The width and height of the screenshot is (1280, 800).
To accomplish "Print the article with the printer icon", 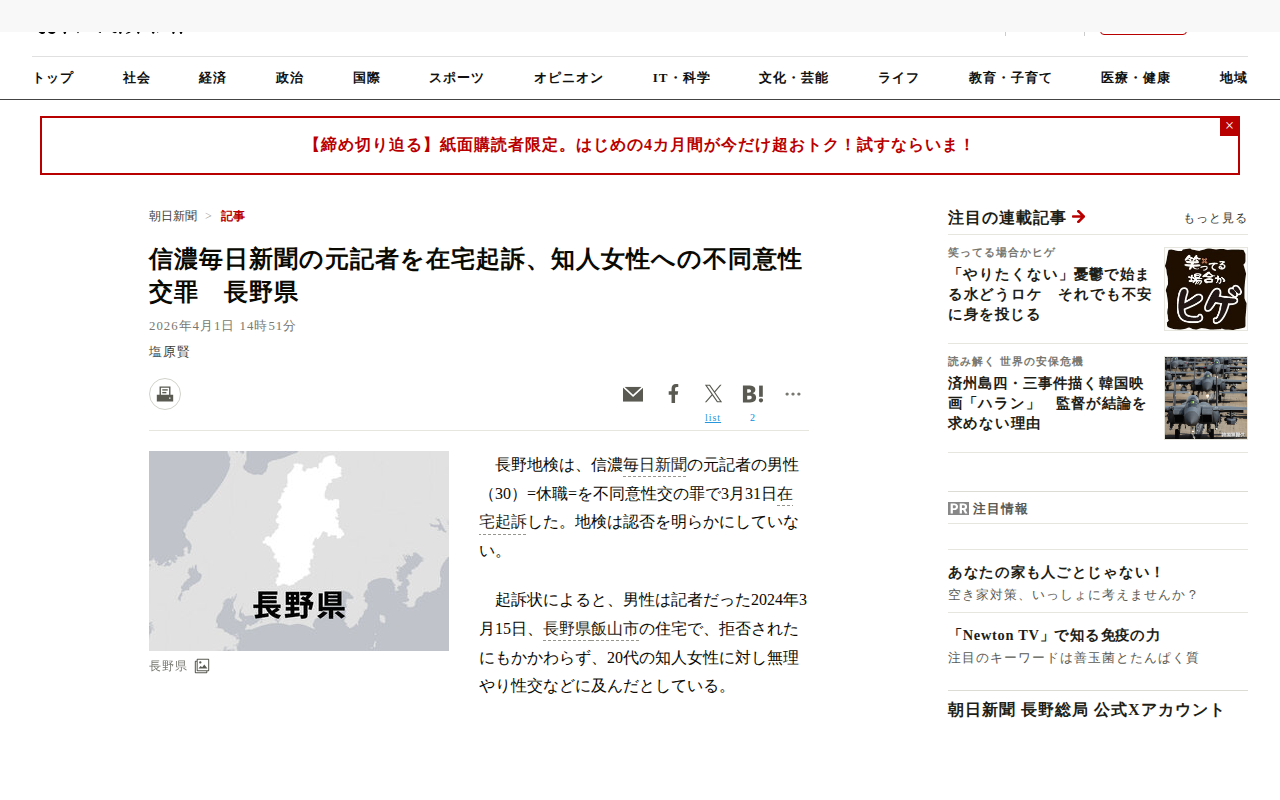I will [165, 394].
